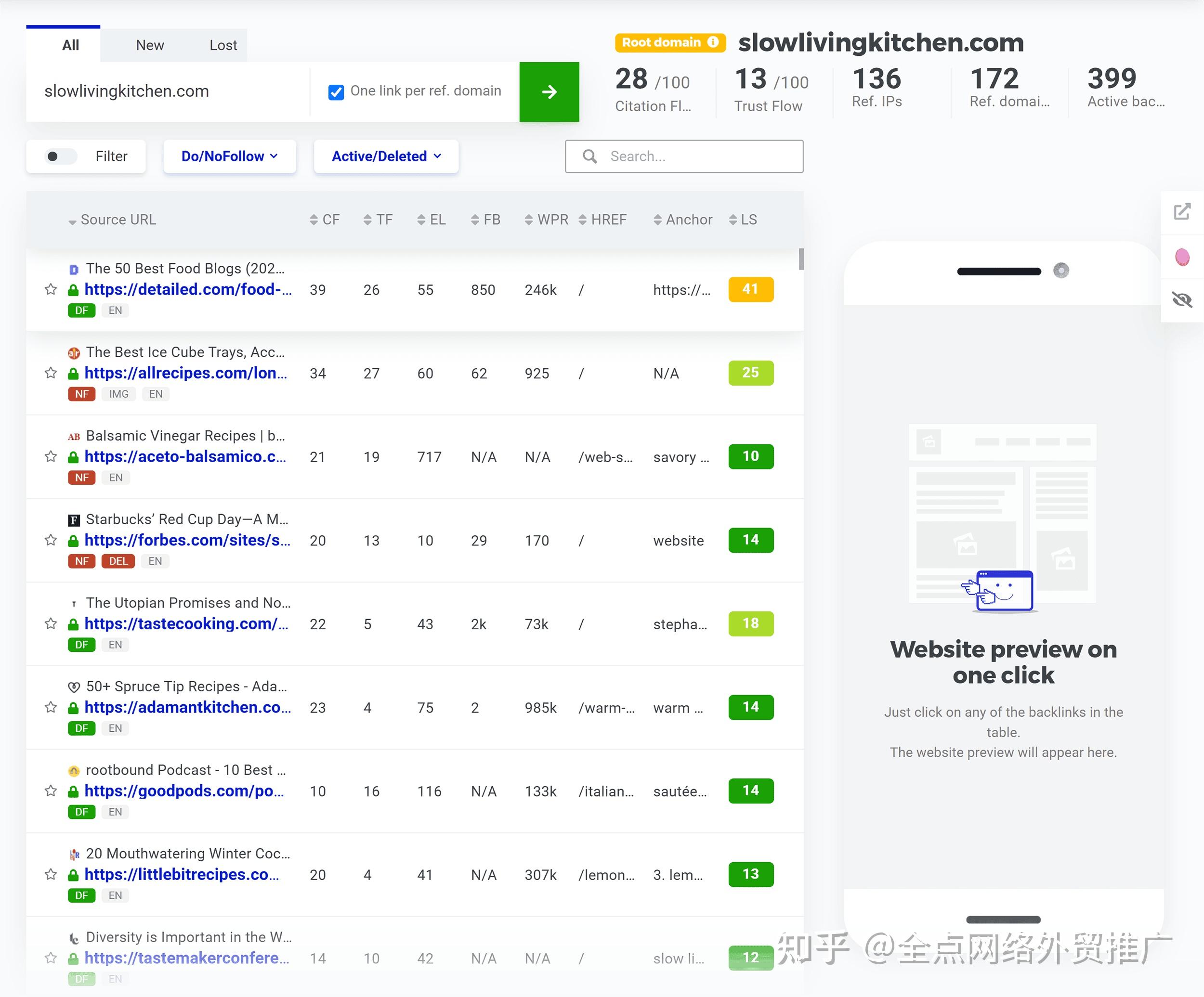Open the aceto-balsamico link
The width and height of the screenshot is (1204, 997).
(x=185, y=457)
